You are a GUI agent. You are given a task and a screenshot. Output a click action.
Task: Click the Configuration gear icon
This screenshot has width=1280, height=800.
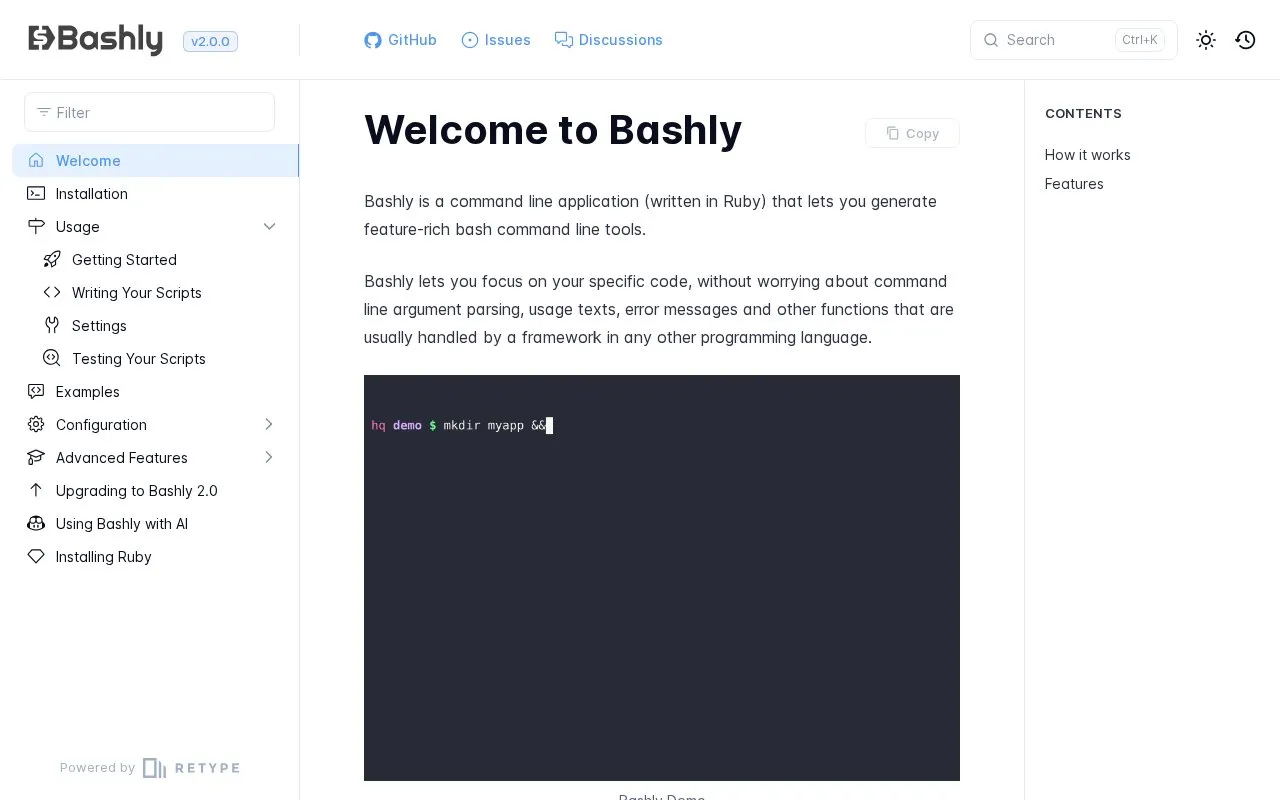36,424
